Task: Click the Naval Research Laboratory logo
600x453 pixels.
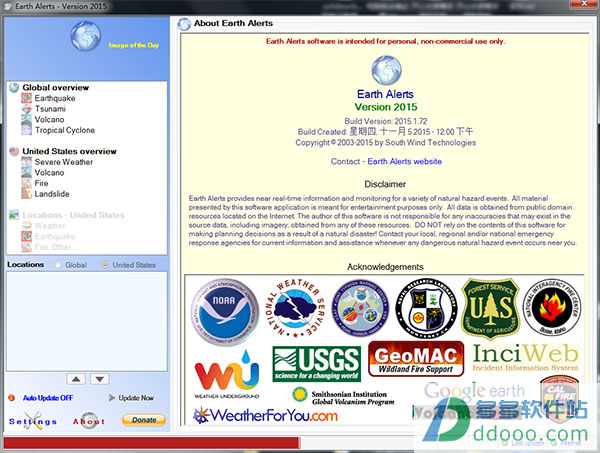Action: [x=426, y=308]
